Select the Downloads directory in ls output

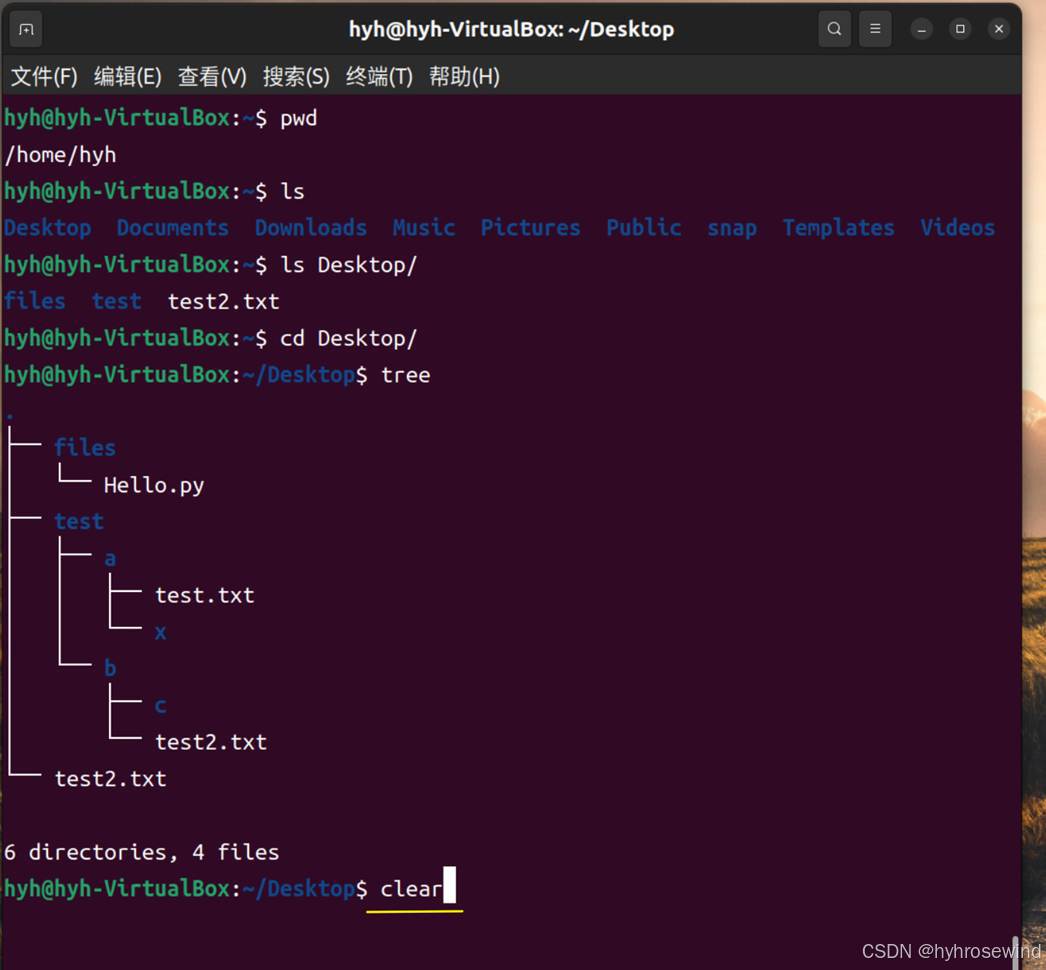(x=311, y=227)
